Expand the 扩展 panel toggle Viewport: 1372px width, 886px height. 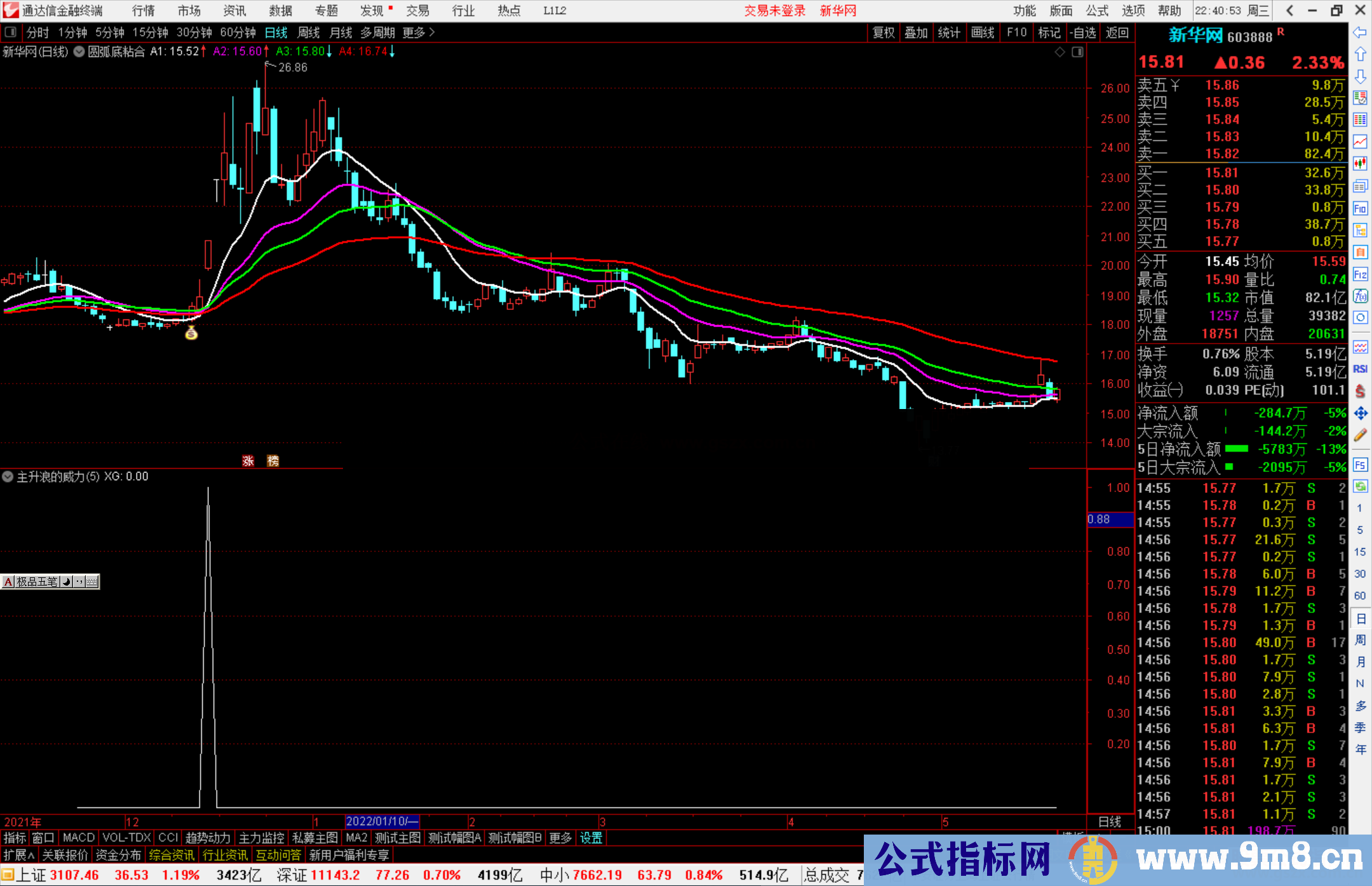click(x=19, y=856)
